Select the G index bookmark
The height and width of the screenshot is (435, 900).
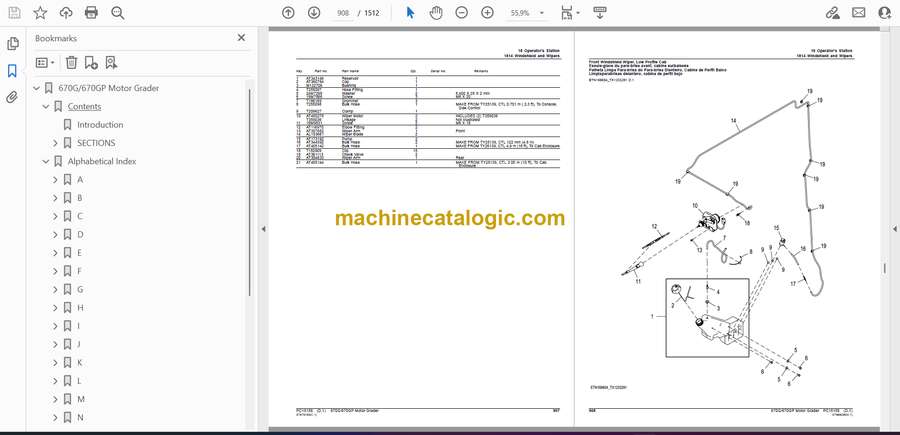[x=80, y=290]
